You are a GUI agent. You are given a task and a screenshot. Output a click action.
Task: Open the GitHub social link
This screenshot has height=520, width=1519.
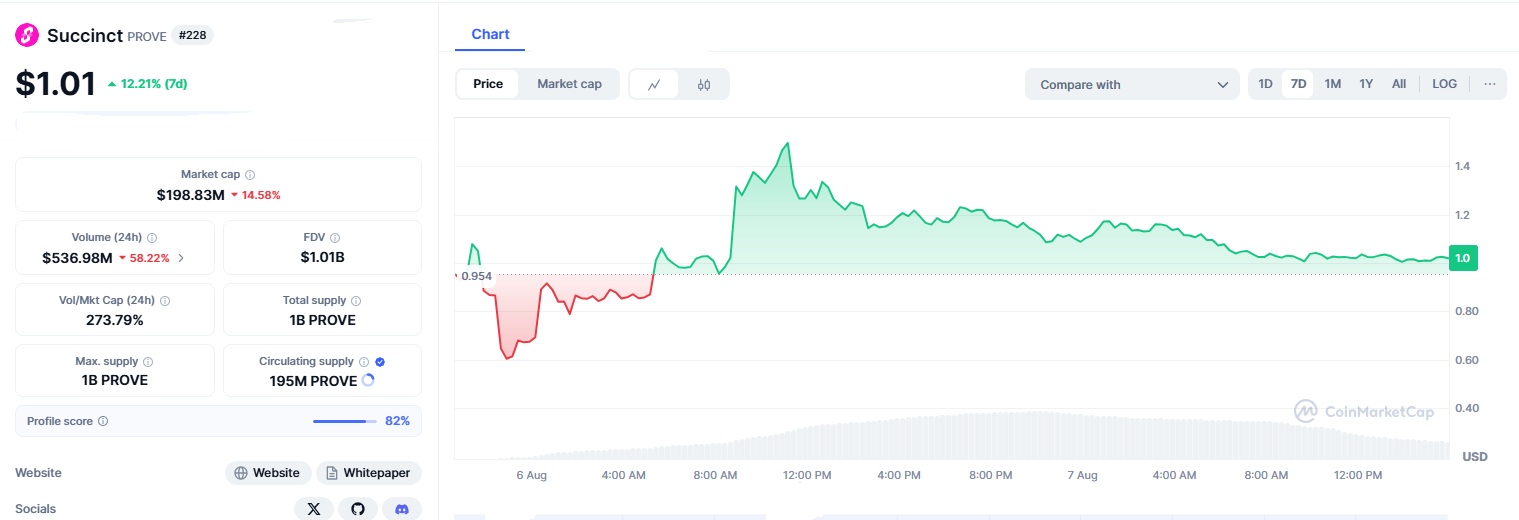pos(358,509)
